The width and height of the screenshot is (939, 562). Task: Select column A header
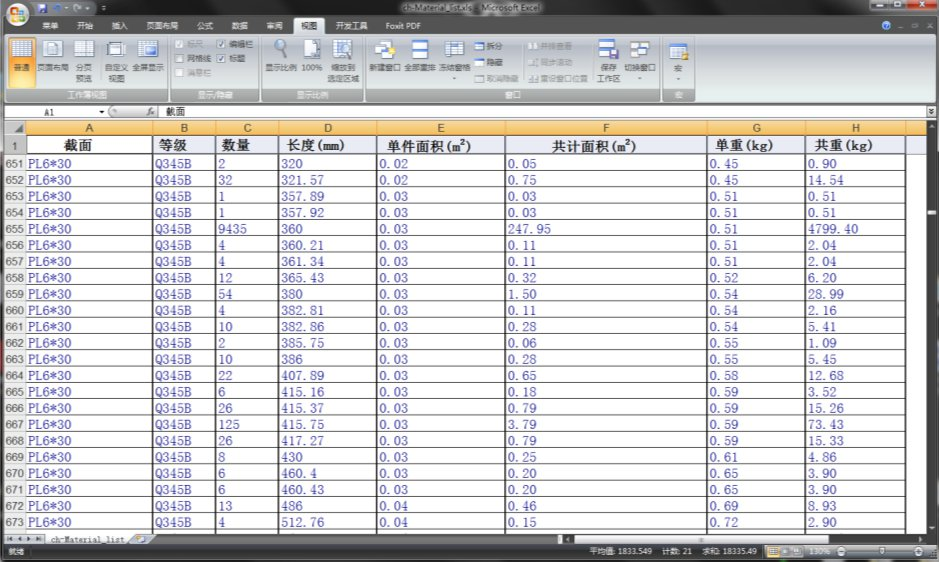89,128
